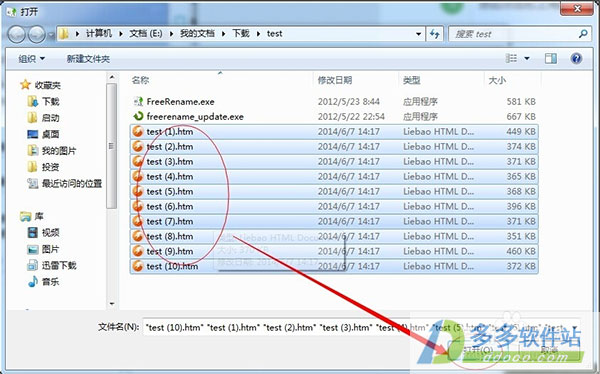The height and width of the screenshot is (374, 600).
Task: Open 下载 folder under favorites
Action: pyautogui.click(x=50, y=101)
